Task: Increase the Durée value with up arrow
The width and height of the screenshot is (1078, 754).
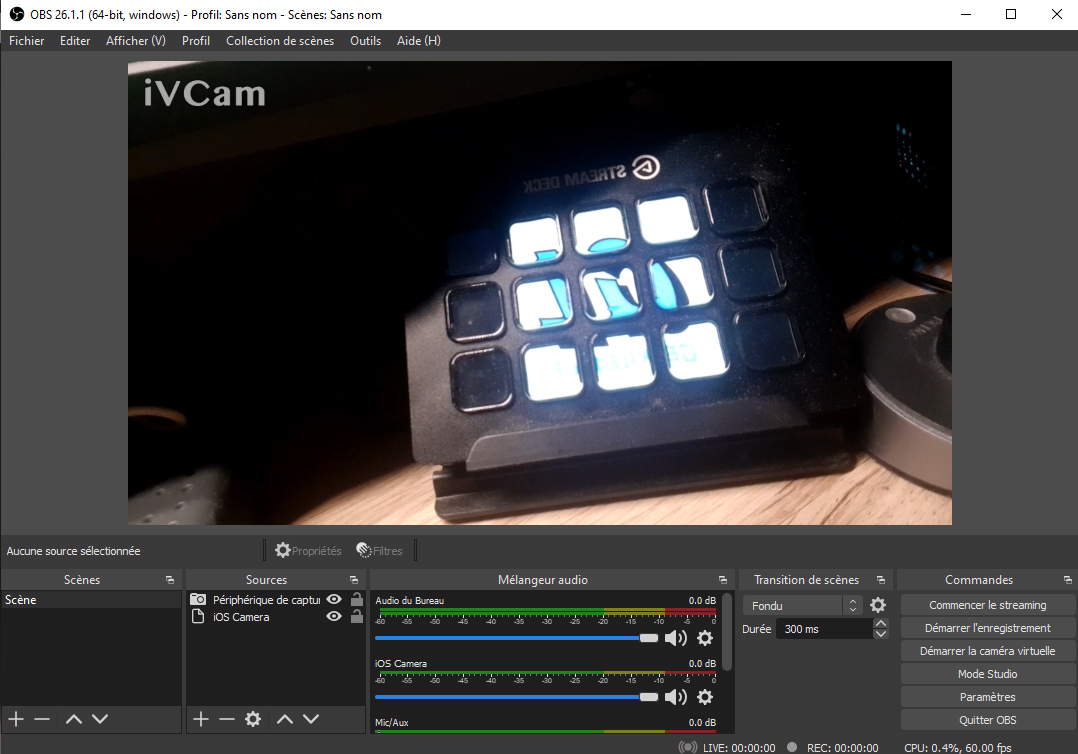Action: tap(881, 623)
